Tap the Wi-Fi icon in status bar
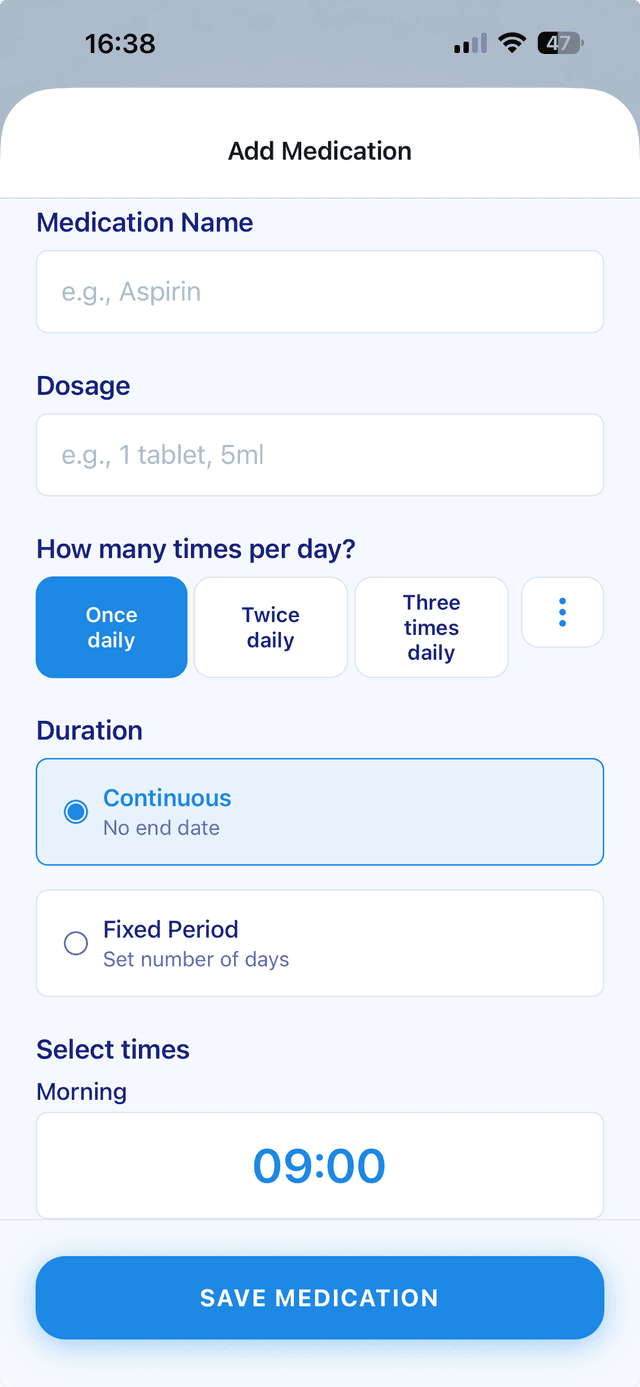Image resolution: width=640 pixels, height=1387 pixels. [513, 43]
